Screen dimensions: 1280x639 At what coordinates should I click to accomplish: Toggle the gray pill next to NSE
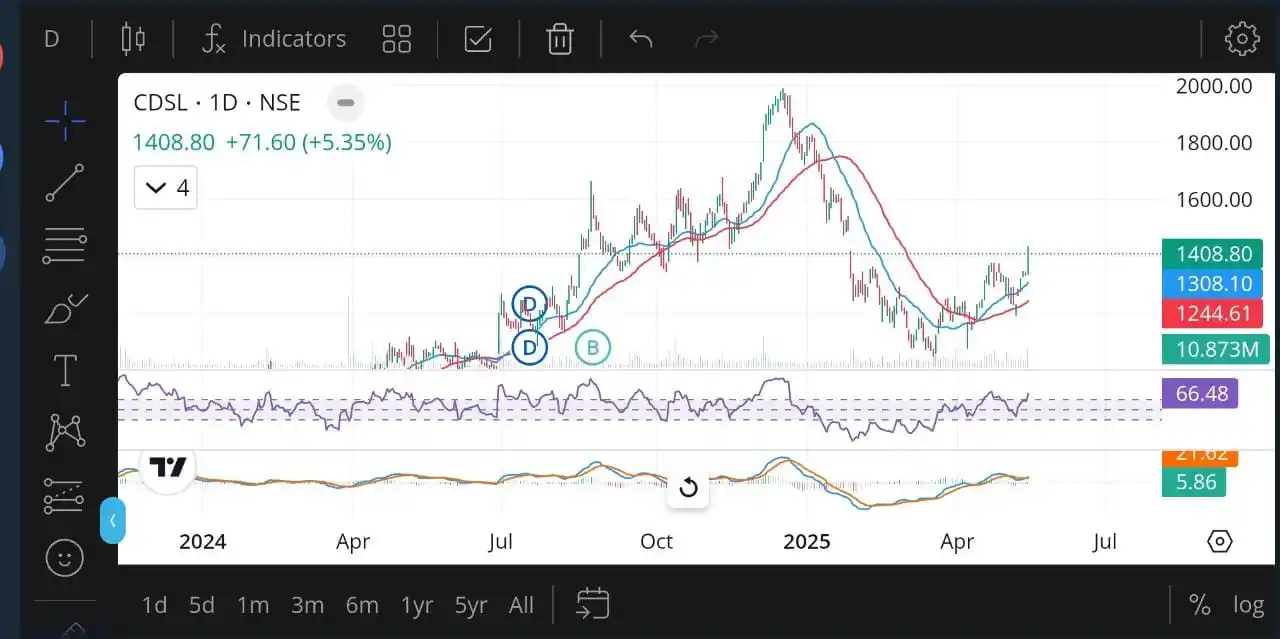(345, 102)
